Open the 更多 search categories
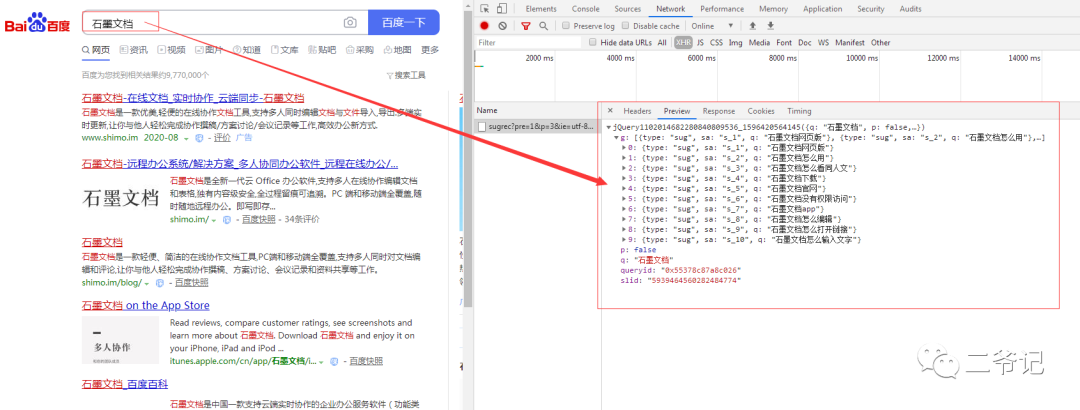The image size is (1080, 410). 430,50
